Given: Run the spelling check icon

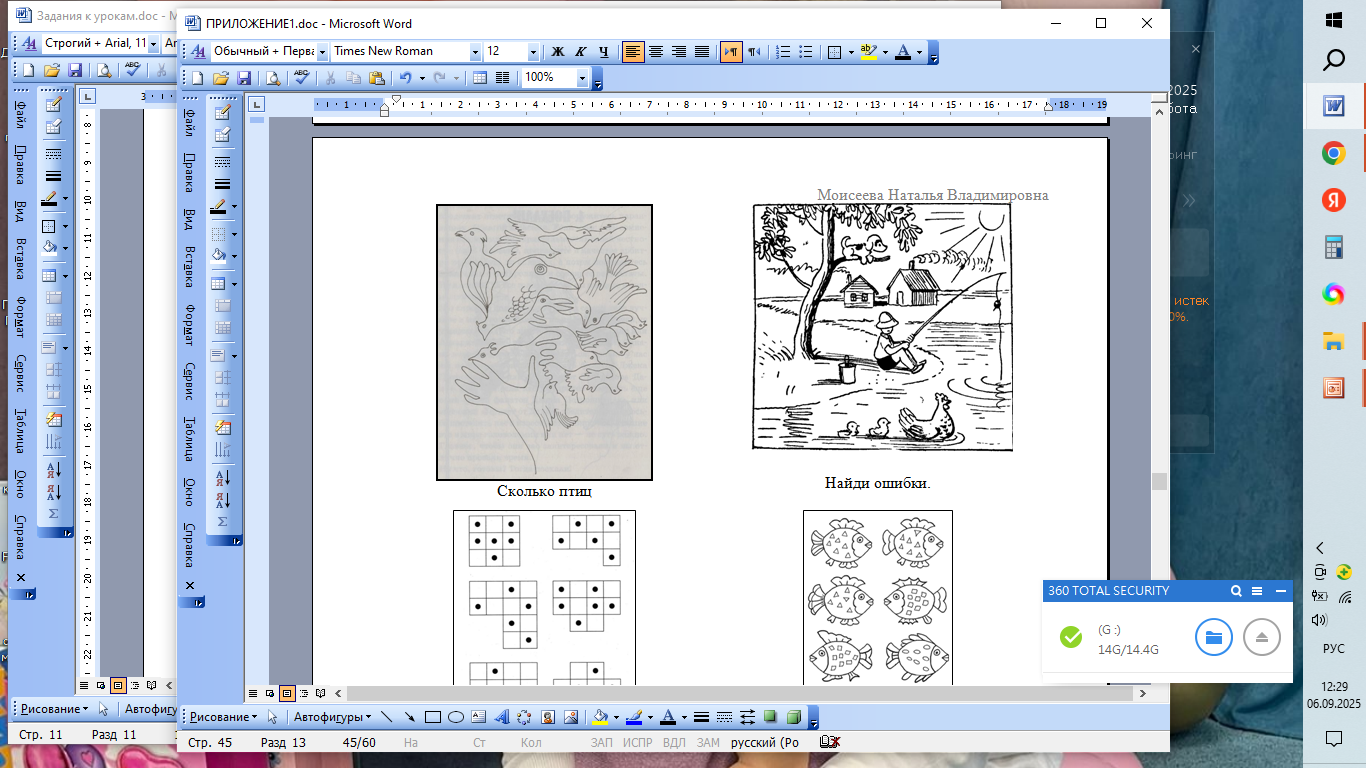Looking at the screenshot, I should pos(301,78).
